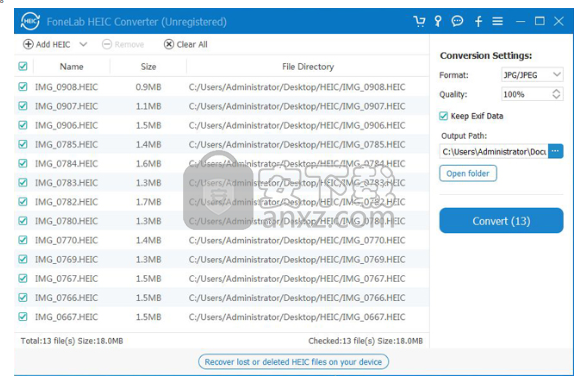
Task: Uncheck IMG_0769.HEIC checkbox
Action: click(23, 259)
